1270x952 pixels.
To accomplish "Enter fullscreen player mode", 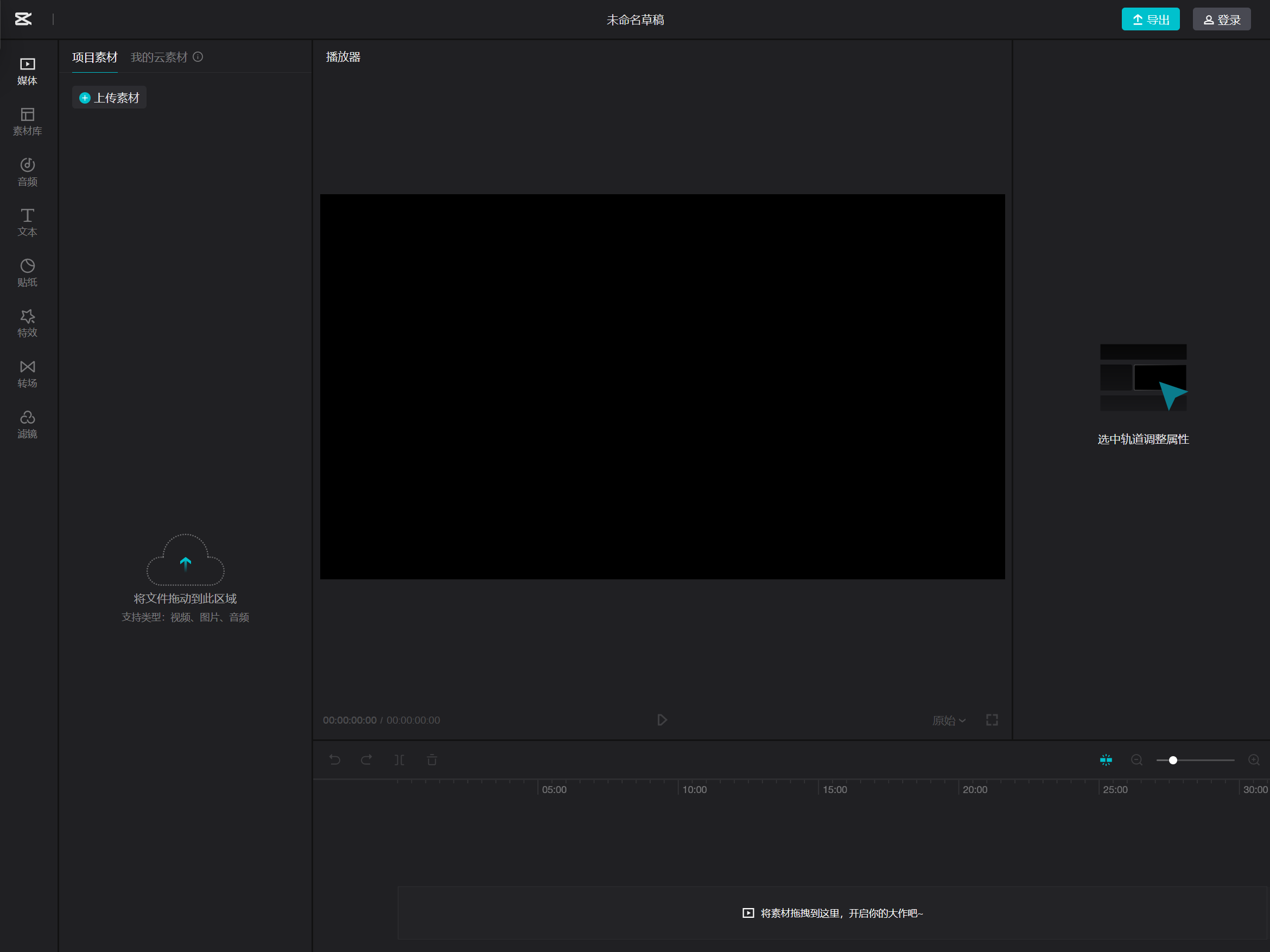I will coord(992,720).
